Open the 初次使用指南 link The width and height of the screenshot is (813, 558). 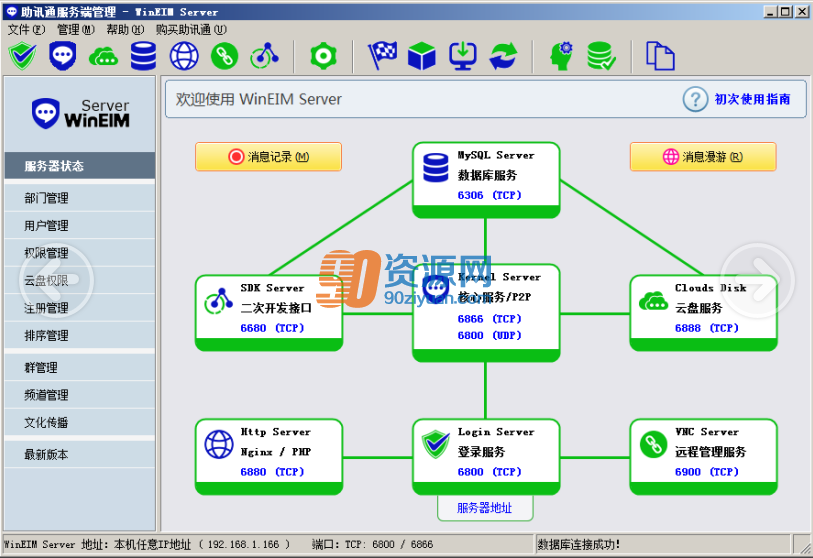coord(752,99)
